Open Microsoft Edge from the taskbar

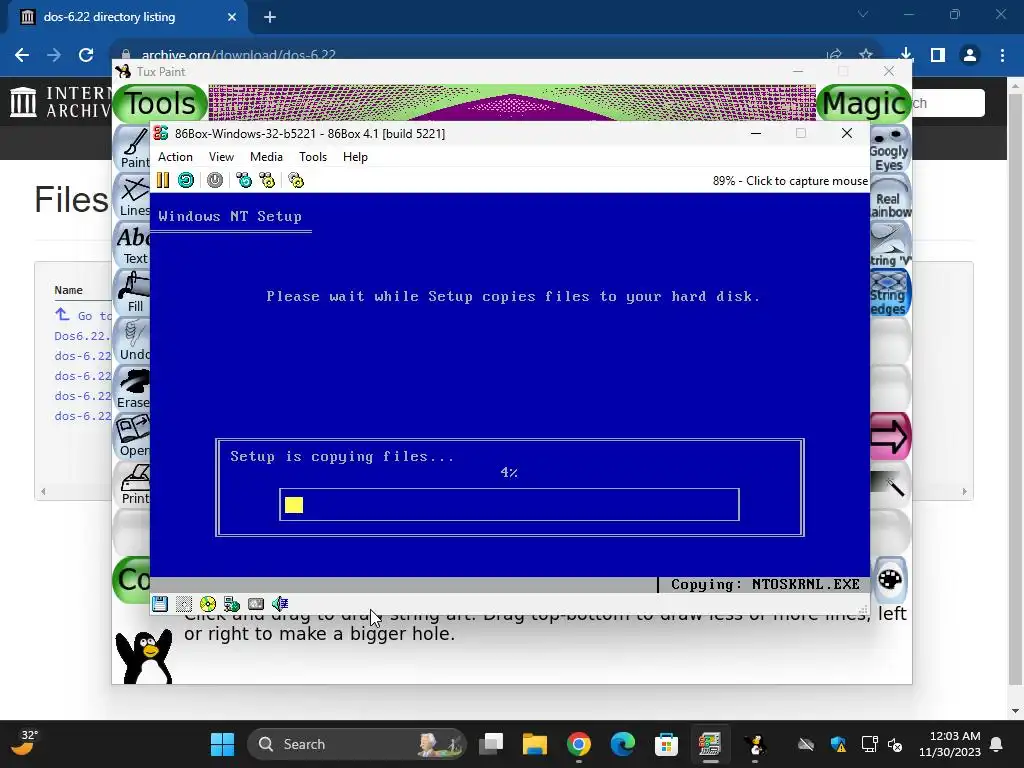coord(622,744)
